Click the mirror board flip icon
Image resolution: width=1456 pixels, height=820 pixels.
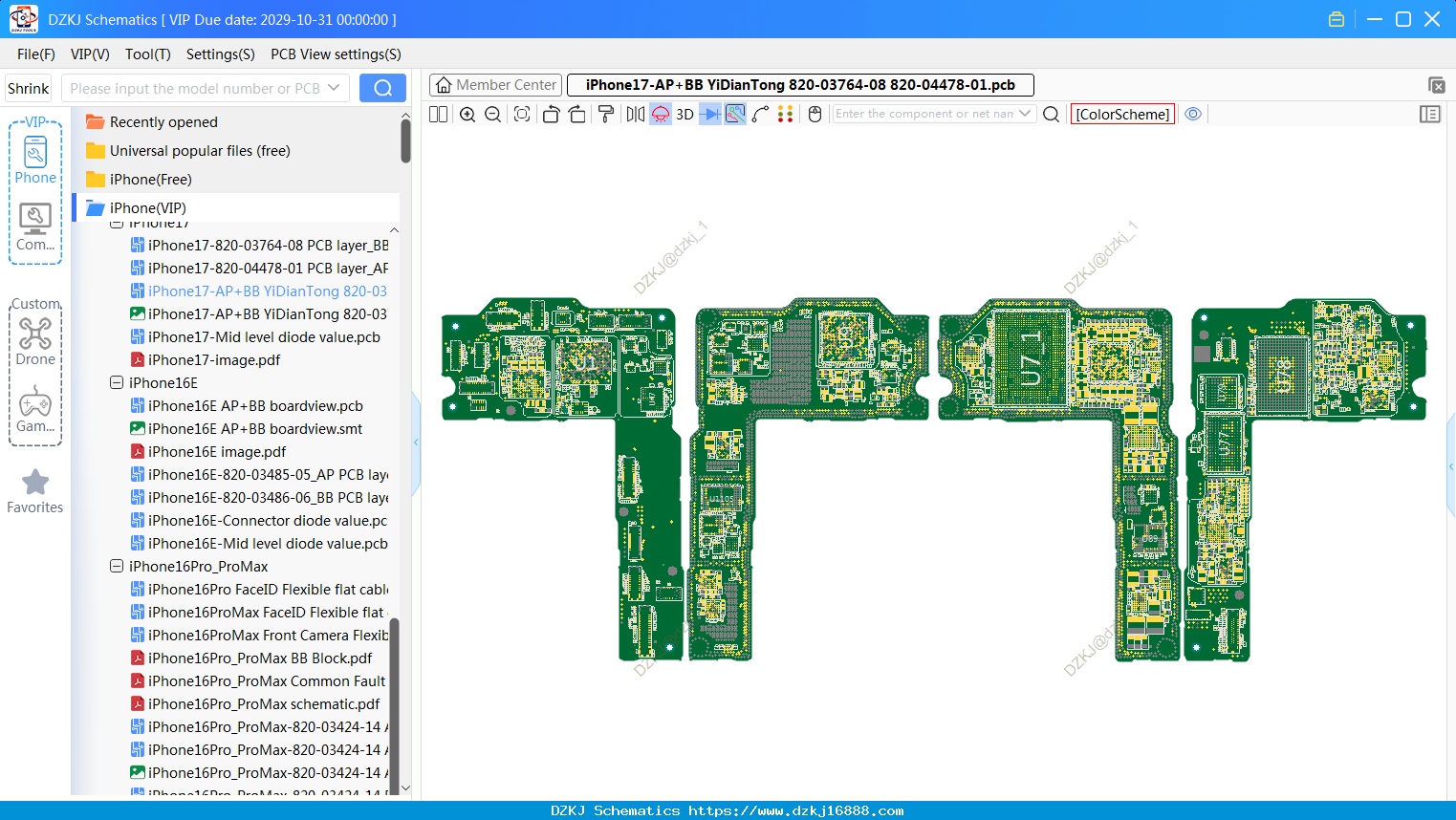[x=635, y=114]
